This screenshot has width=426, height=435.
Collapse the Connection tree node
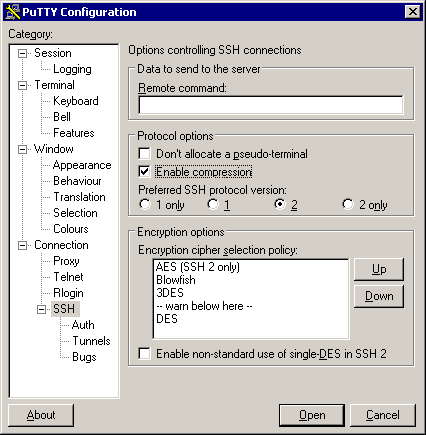pos(22,245)
